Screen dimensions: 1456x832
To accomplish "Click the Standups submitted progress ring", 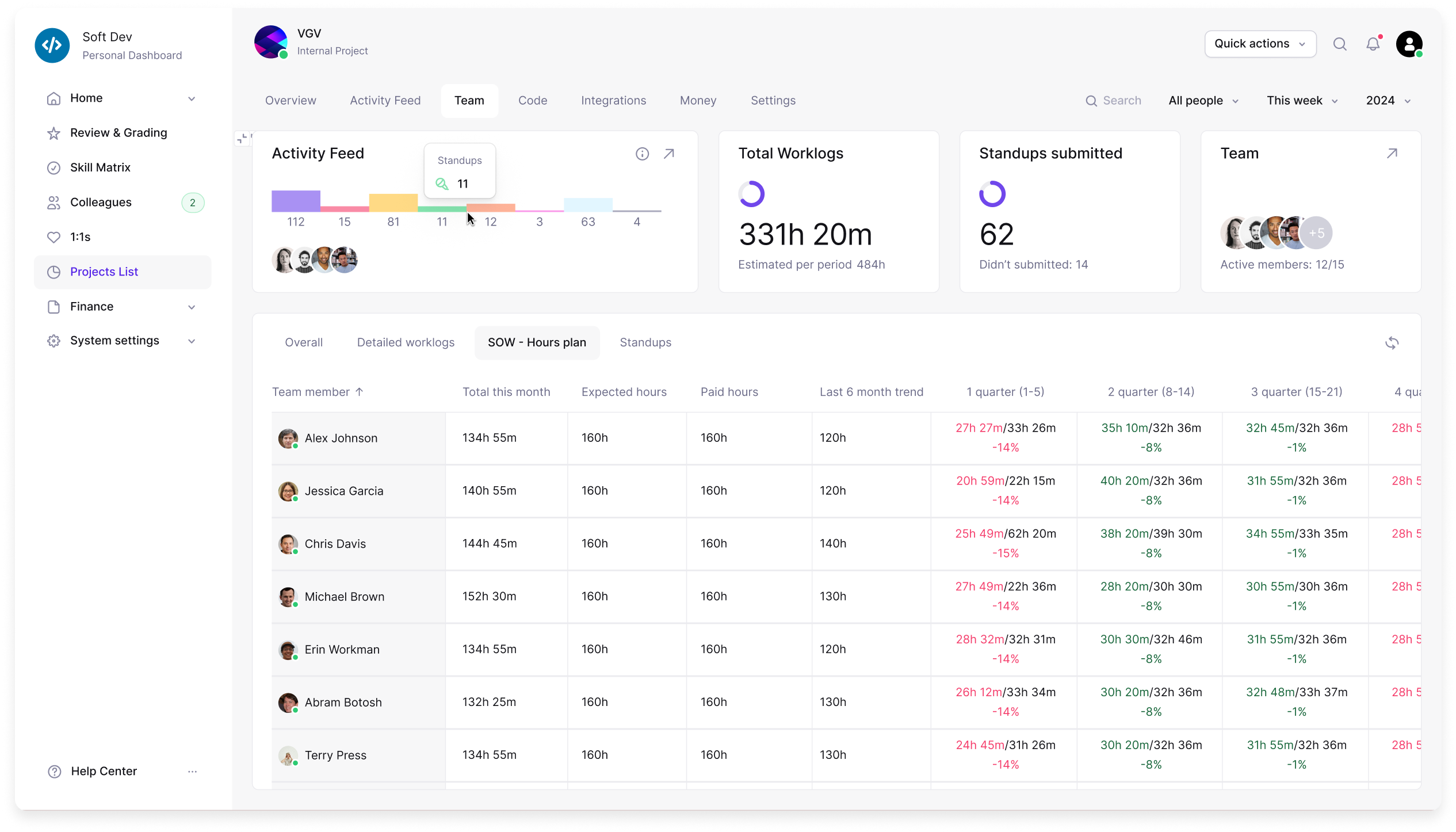I will (x=992, y=194).
